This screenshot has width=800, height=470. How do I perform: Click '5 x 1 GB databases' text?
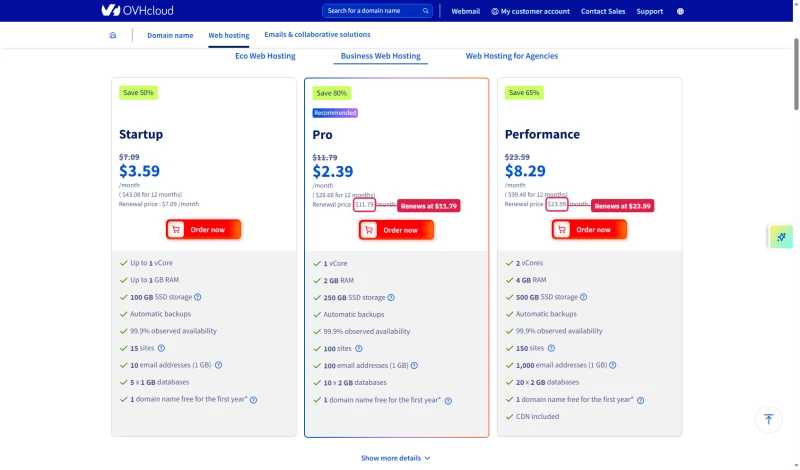[x=159, y=382]
